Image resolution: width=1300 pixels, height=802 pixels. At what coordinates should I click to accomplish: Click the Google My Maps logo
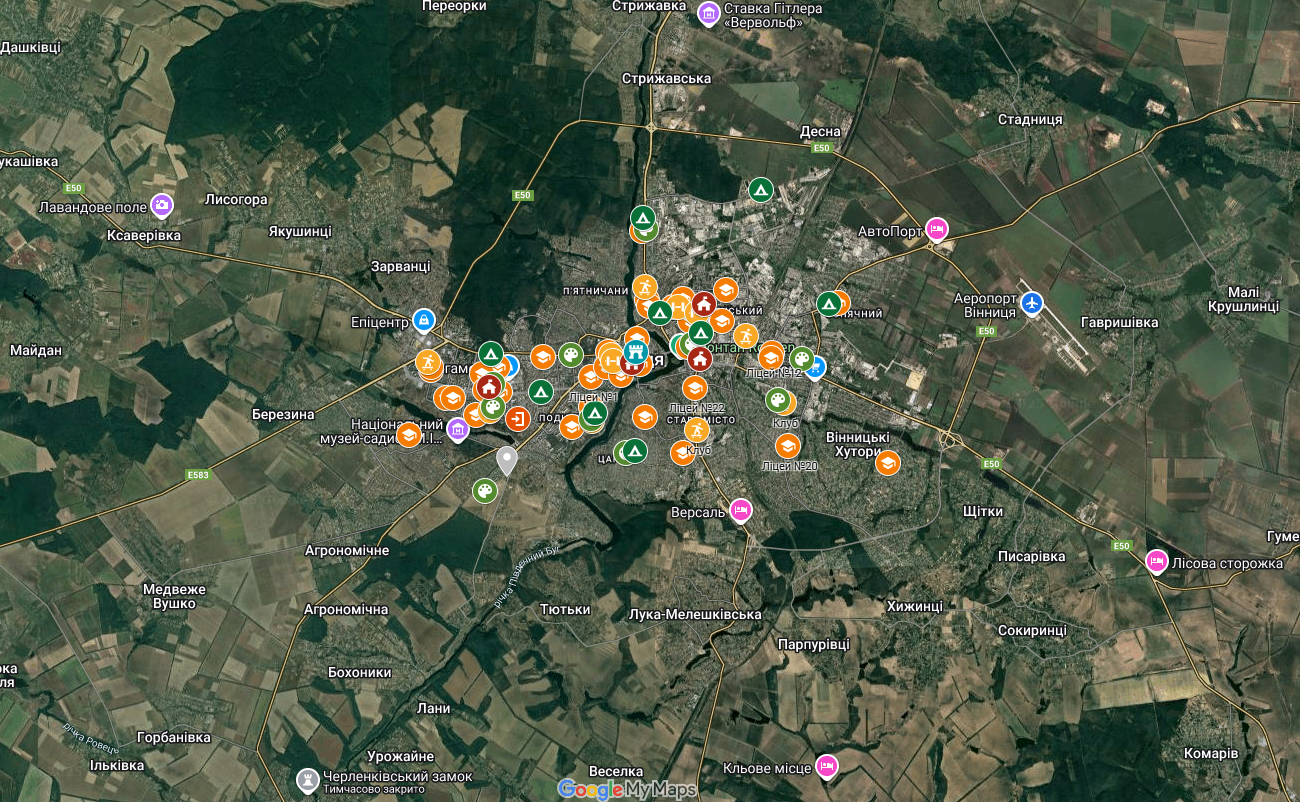coord(626,789)
